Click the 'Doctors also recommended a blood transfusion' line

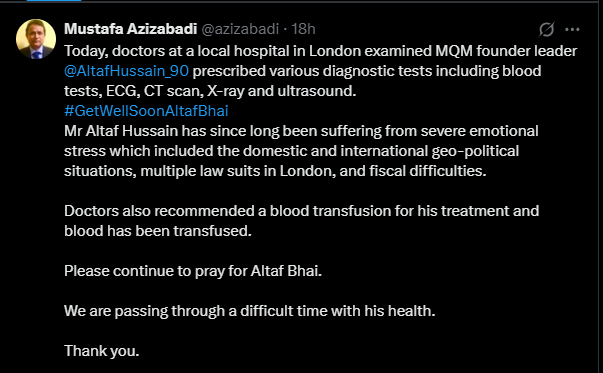[x=302, y=211]
